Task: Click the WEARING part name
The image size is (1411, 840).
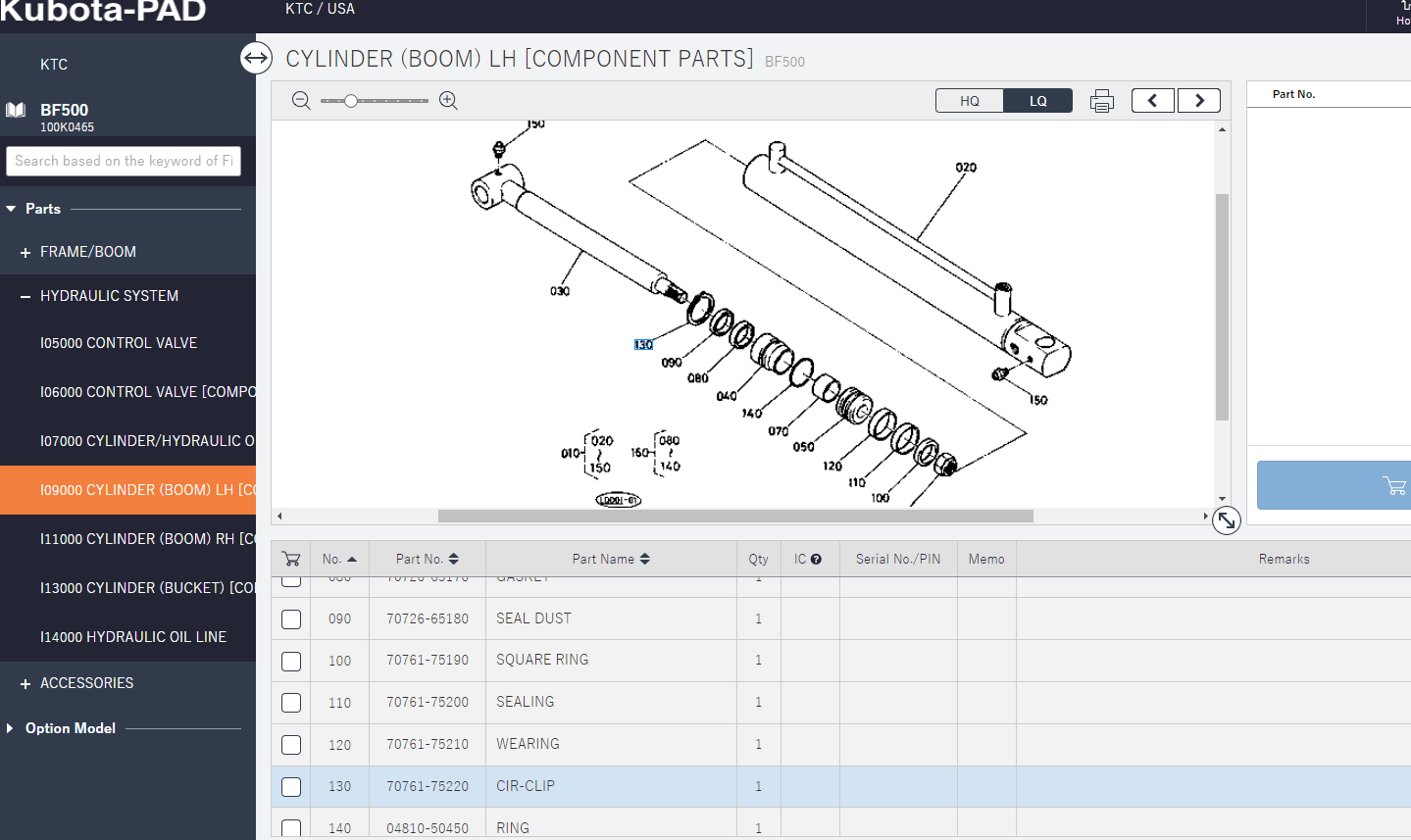Action: pos(528,744)
